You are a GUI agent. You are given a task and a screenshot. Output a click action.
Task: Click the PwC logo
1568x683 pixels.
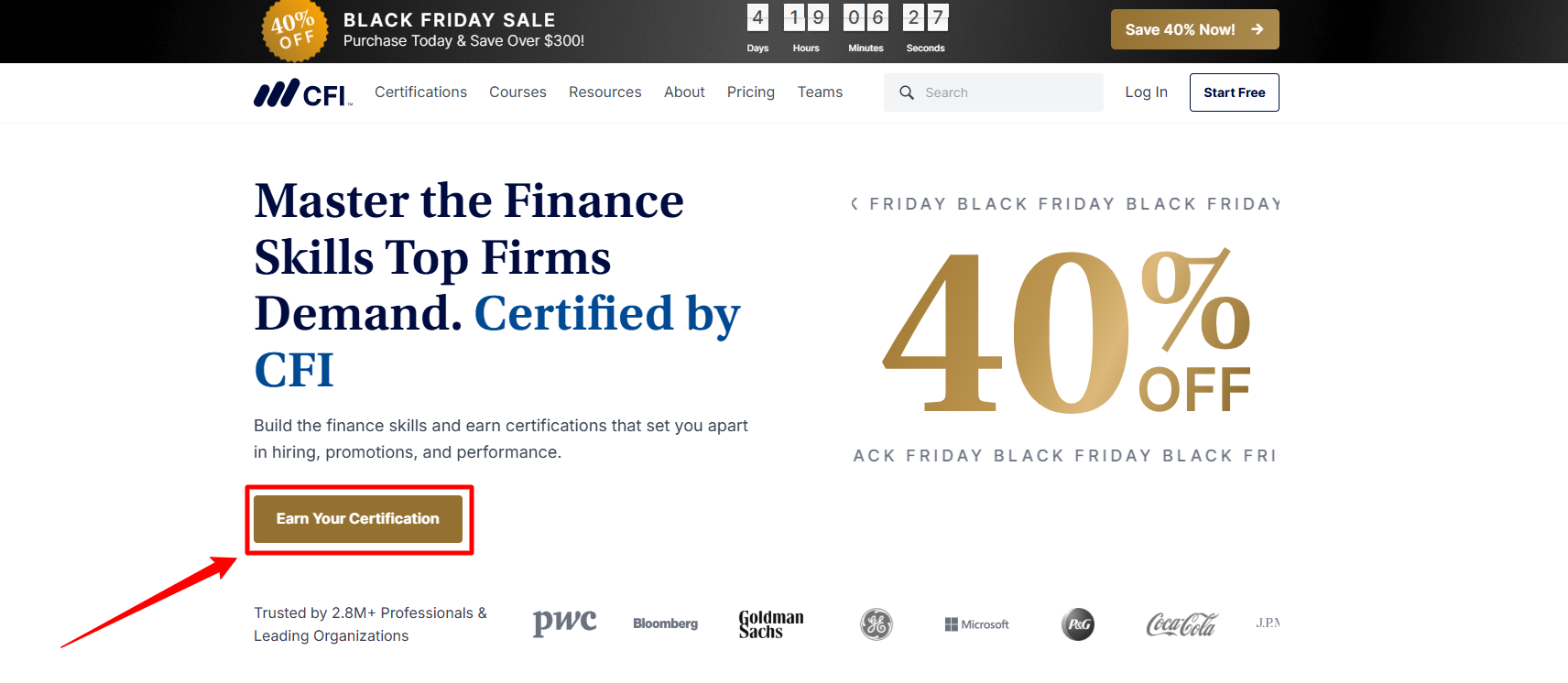pyautogui.click(x=564, y=623)
